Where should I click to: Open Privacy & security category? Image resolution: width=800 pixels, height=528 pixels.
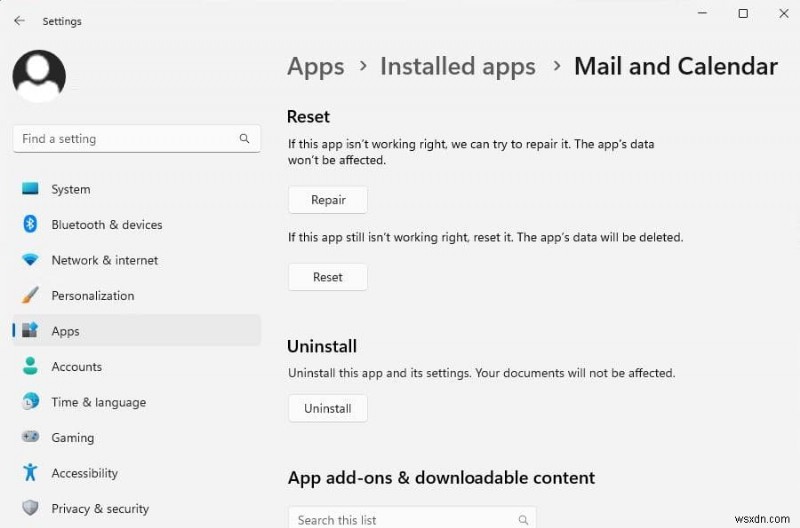(137, 508)
